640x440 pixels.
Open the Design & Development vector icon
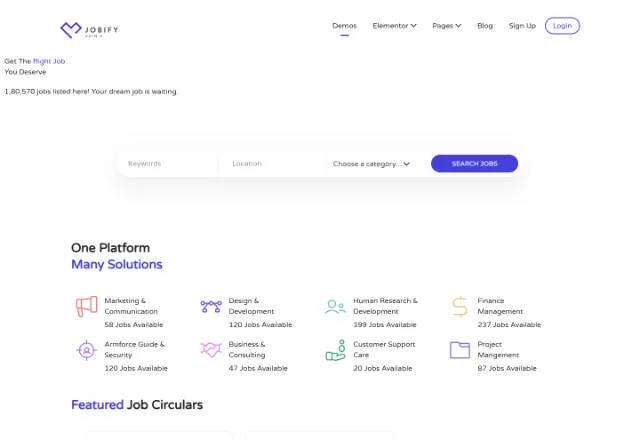[x=211, y=306]
